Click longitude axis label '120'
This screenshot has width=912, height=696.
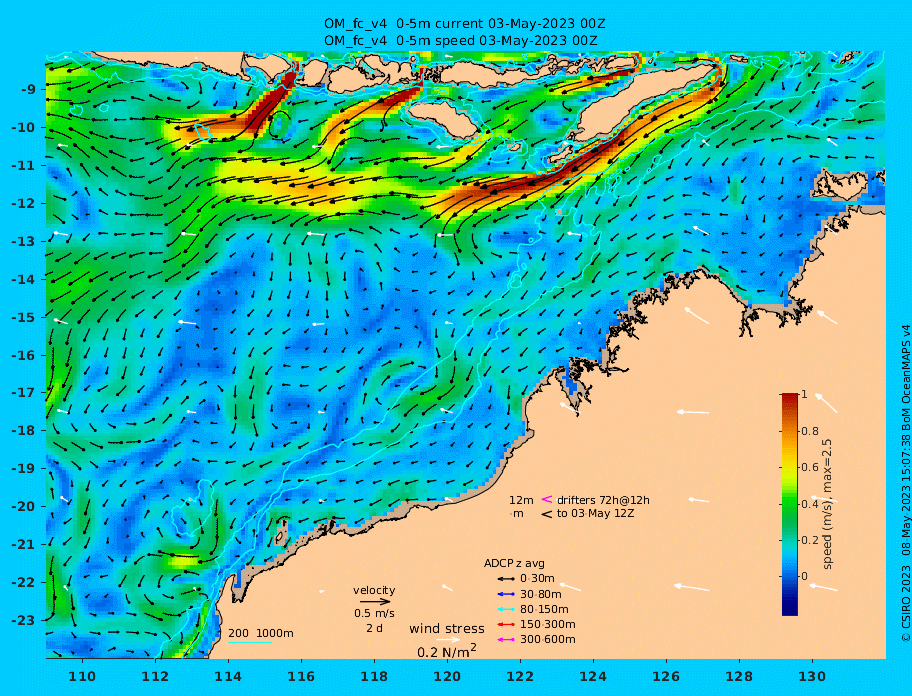447,676
